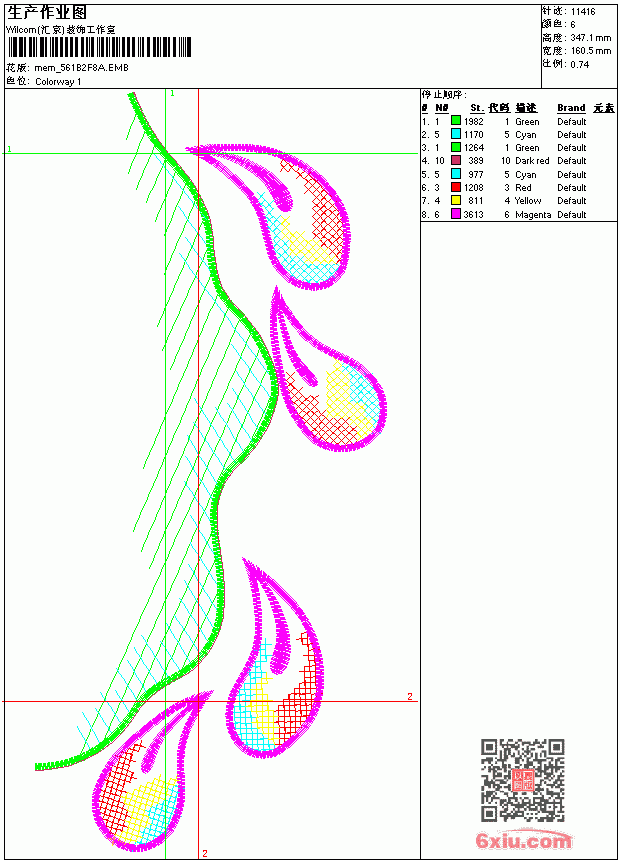620x860 pixels.
Task: Select the Magenta color name text
Action: pyautogui.click(x=533, y=214)
